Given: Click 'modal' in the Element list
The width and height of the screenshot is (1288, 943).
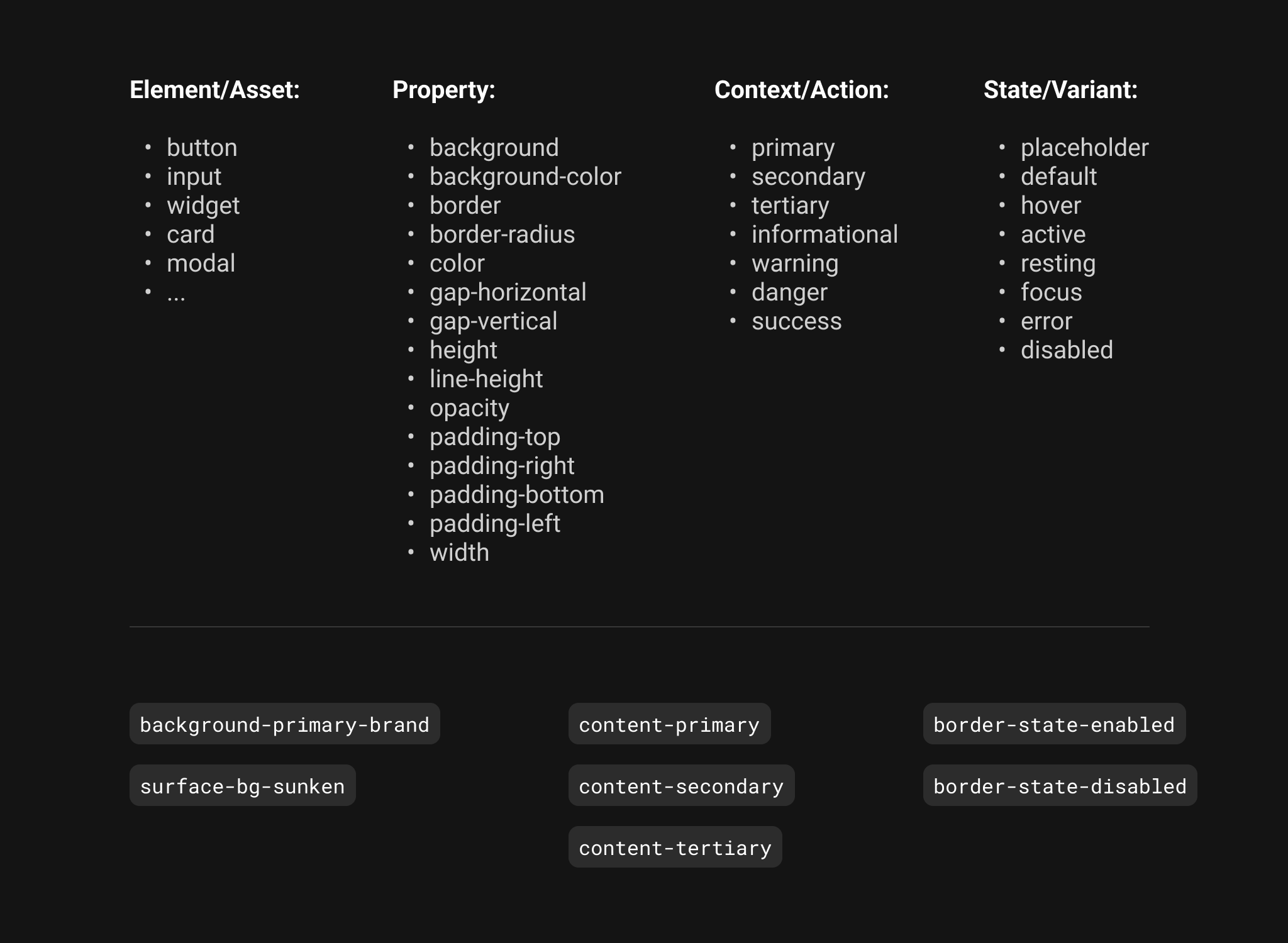Looking at the screenshot, I should (201, 263).
